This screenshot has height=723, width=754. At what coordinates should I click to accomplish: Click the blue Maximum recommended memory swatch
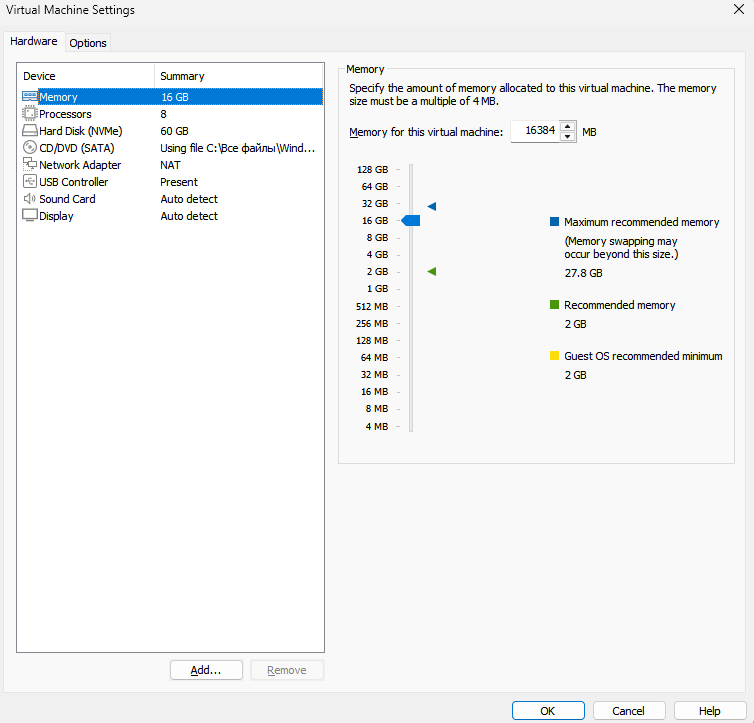coord(554,222)
